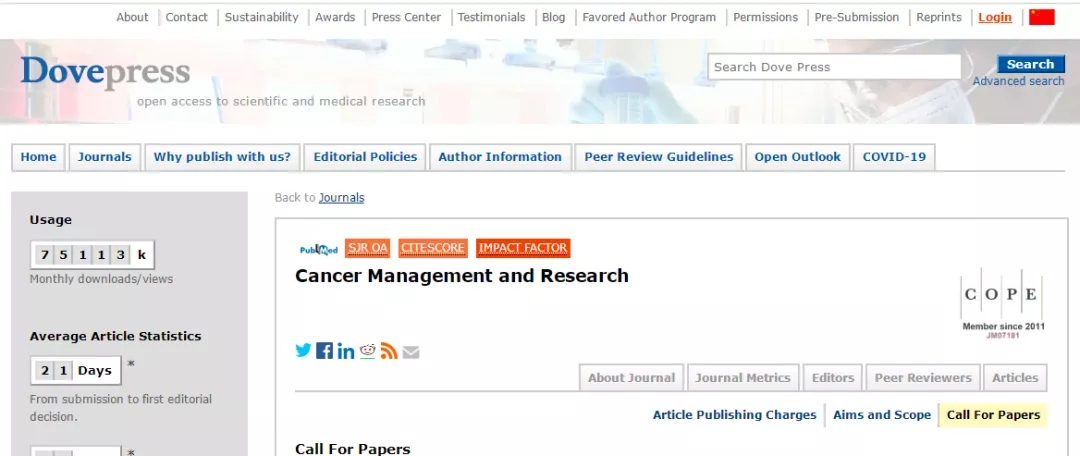Click the Facebook share icon

coord(324,350)
